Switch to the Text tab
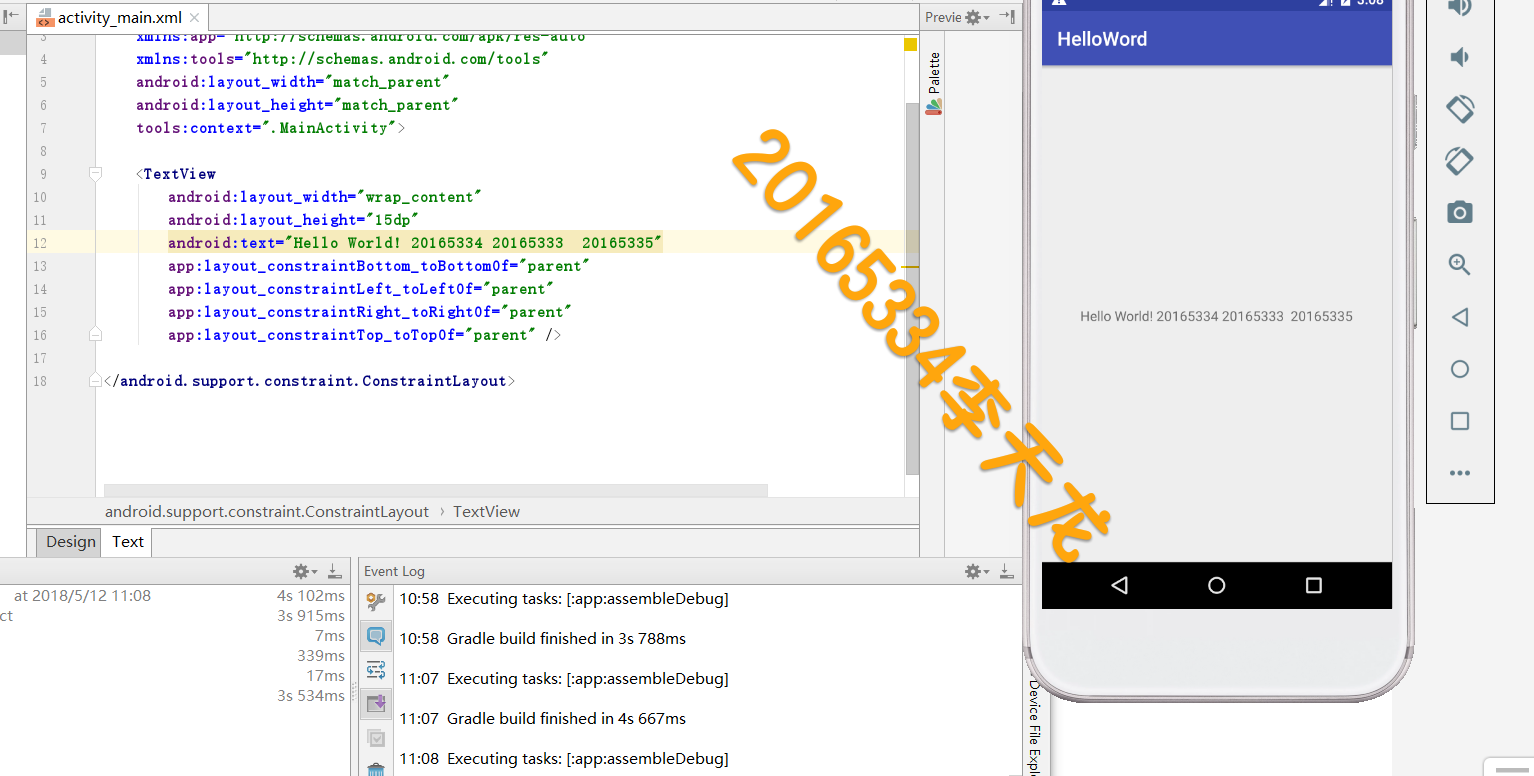Viewport: 1534px width, 776px height. pos(128,542)
